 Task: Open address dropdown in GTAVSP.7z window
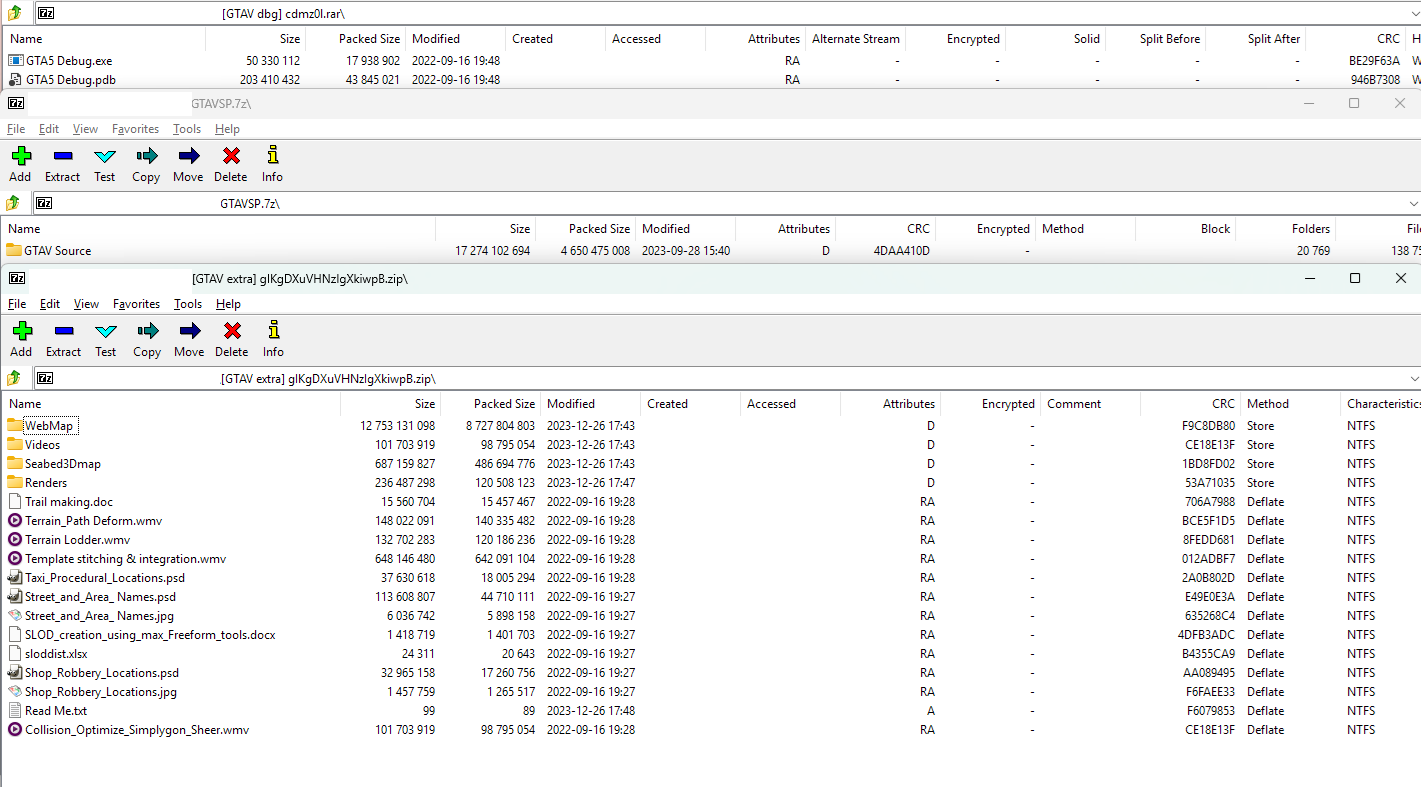1413,203
